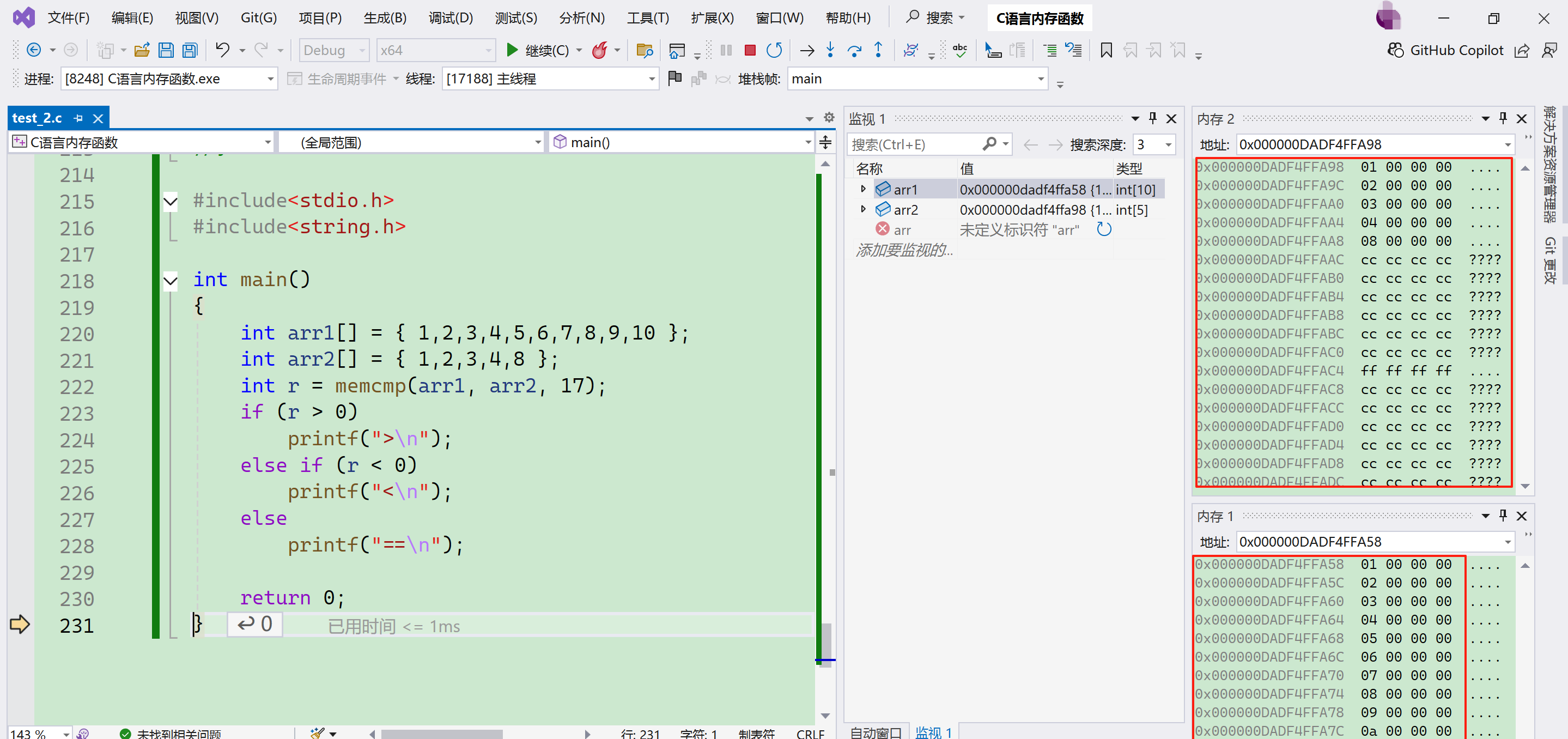Screen dimensions: 1568x739
Task: Click the Restart debugging icon
Action: [x=774, y=51]
